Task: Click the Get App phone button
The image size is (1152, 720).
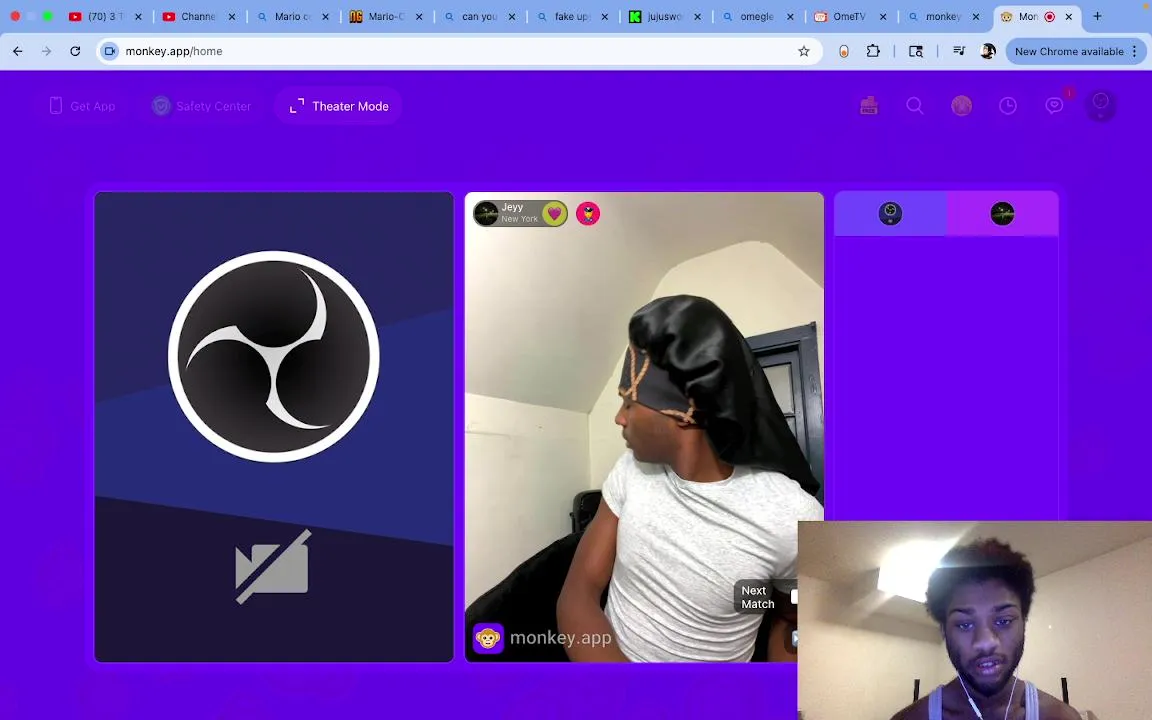Action: 82,106
